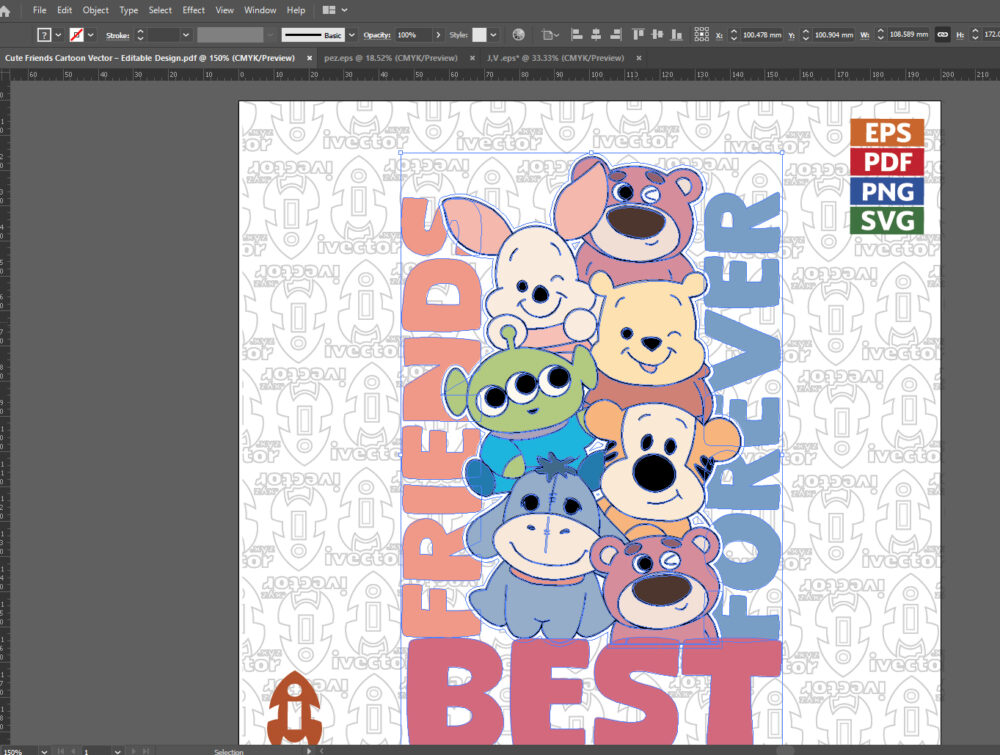Go to the Home screen icon
Image resolution: width=1000 pixels, height=755 pixels.
tap(5, 11)
